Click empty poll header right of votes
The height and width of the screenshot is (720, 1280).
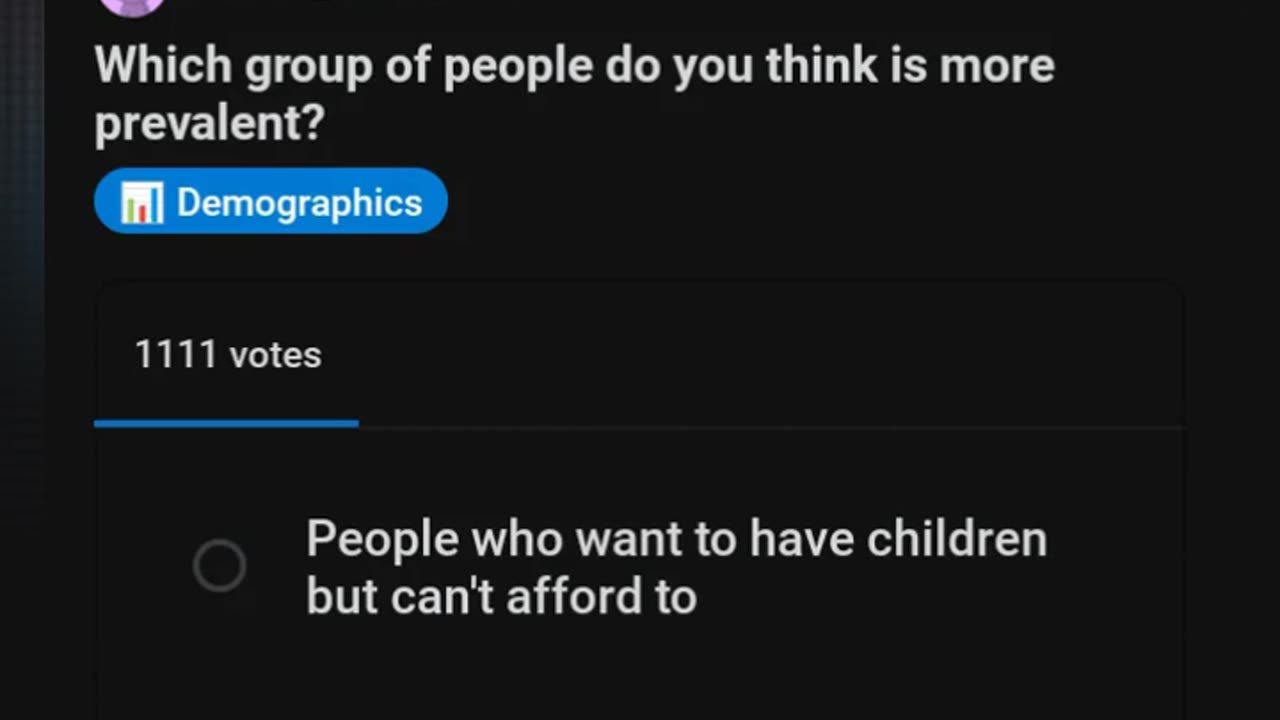(750, 355)
